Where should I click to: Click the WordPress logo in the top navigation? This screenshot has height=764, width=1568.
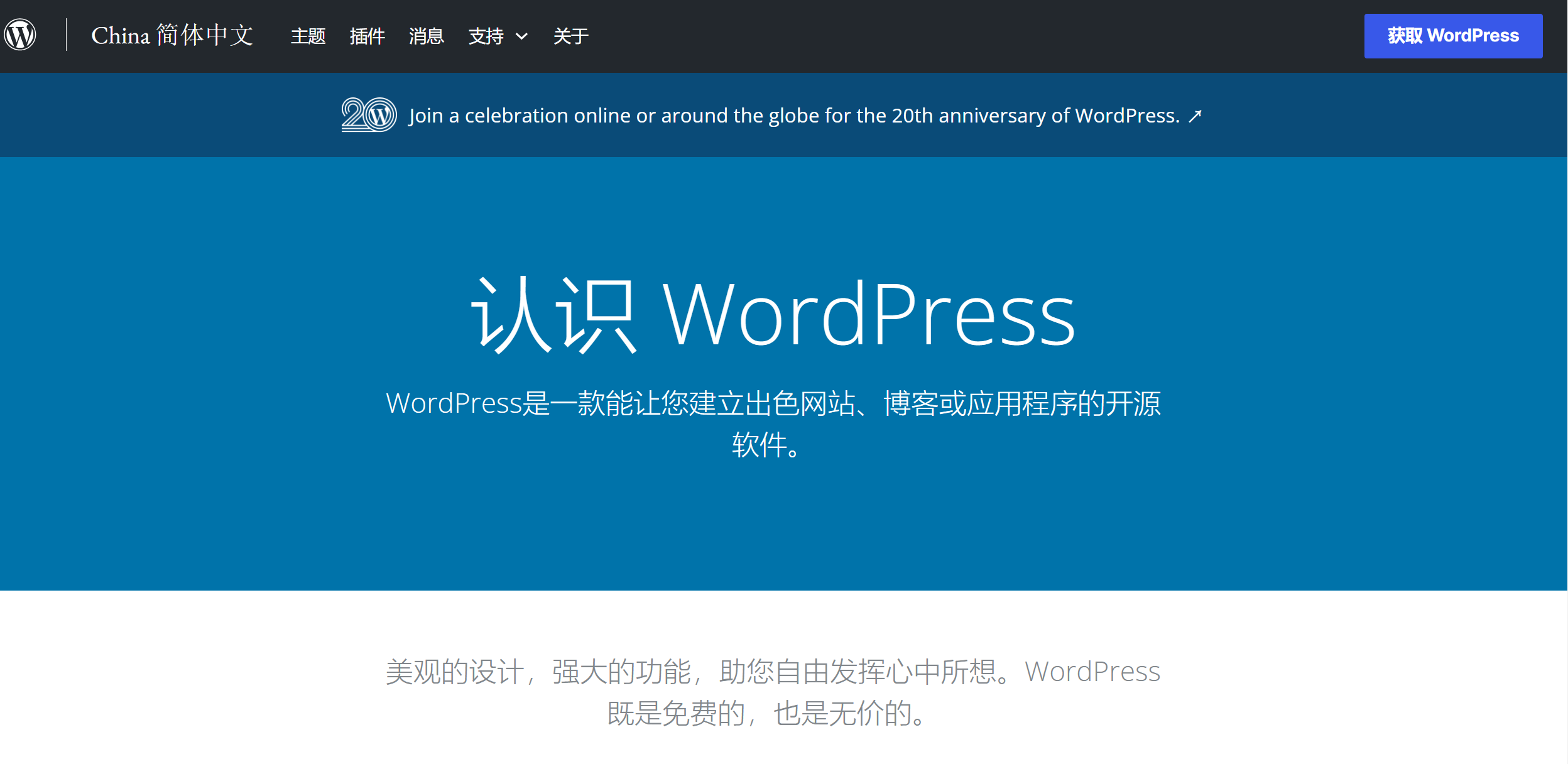tap(19, 35)
